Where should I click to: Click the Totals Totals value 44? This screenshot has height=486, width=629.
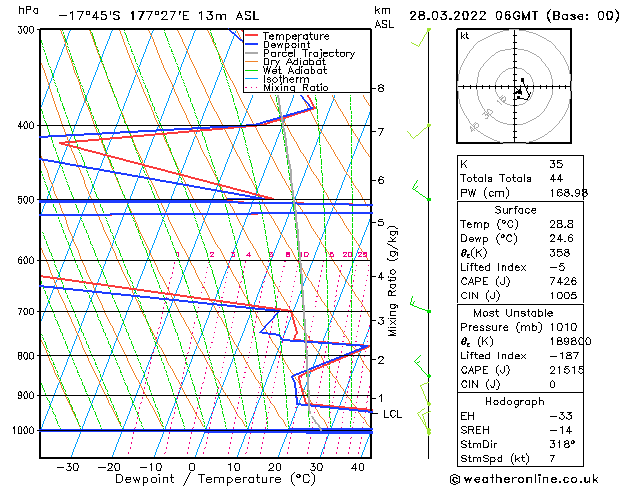click(556, 178)
